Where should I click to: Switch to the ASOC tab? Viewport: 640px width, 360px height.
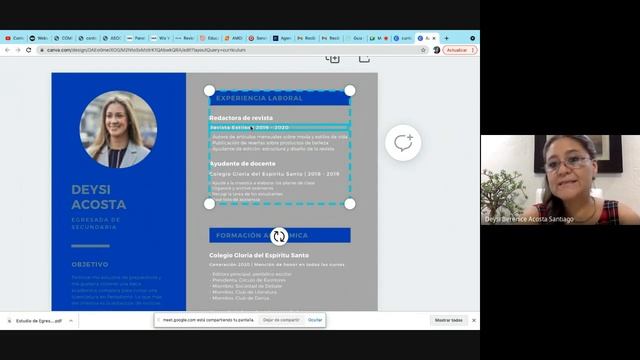pos(111,38)
